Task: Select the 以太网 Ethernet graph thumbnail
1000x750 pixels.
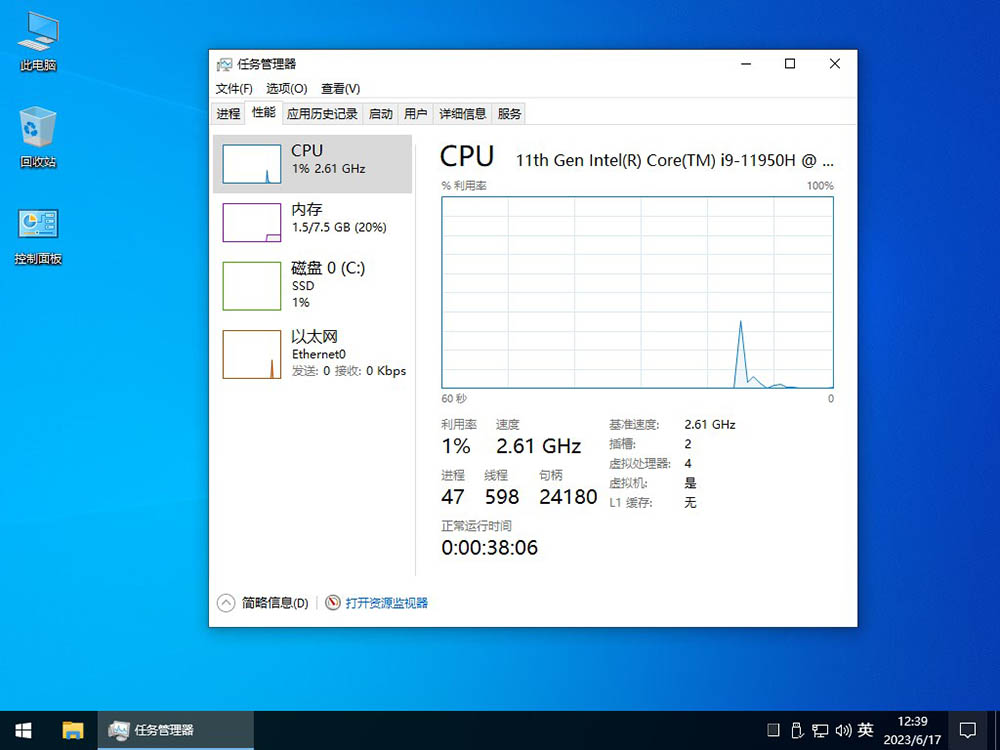Action: (251, 354)
